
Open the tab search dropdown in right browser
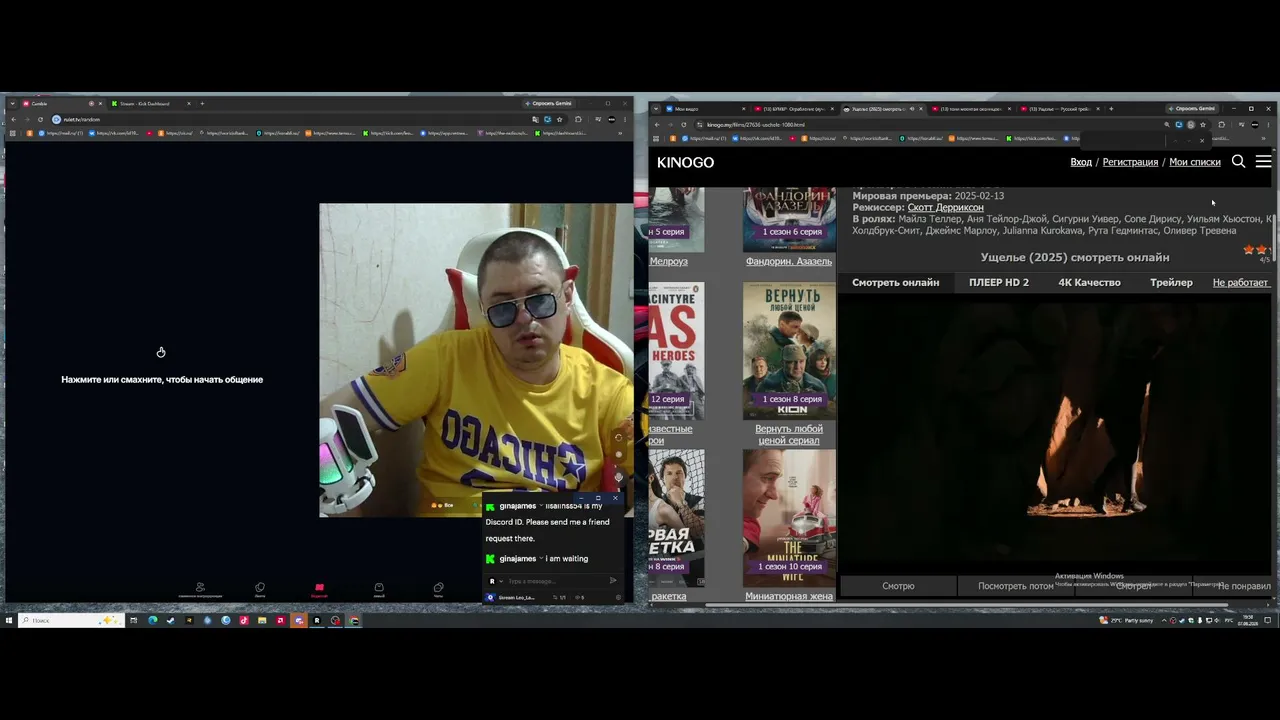point(656,108)
